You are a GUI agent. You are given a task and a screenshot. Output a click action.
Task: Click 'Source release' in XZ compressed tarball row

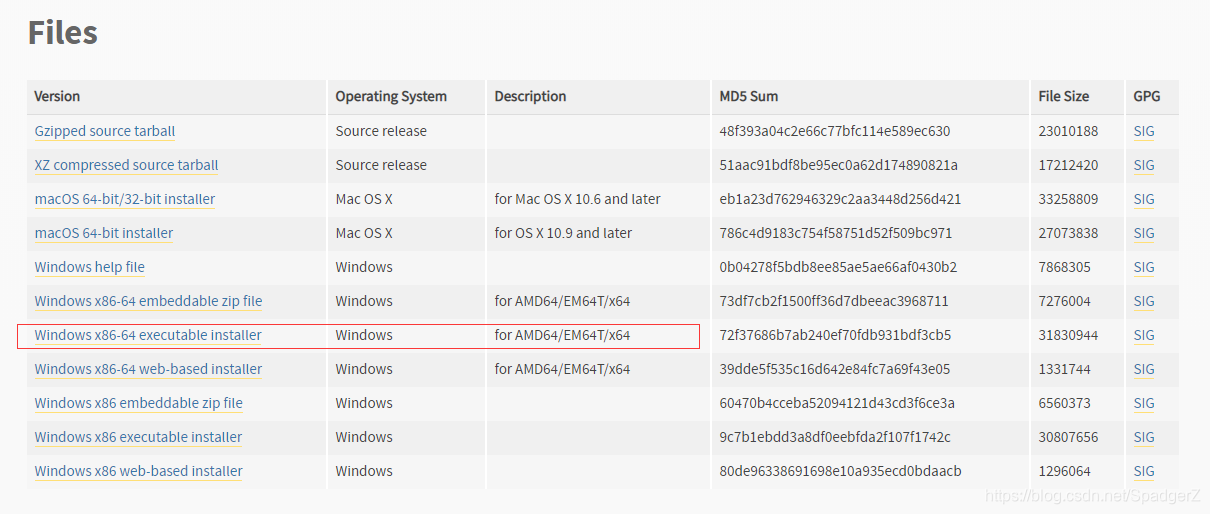(x=381, y=165)
